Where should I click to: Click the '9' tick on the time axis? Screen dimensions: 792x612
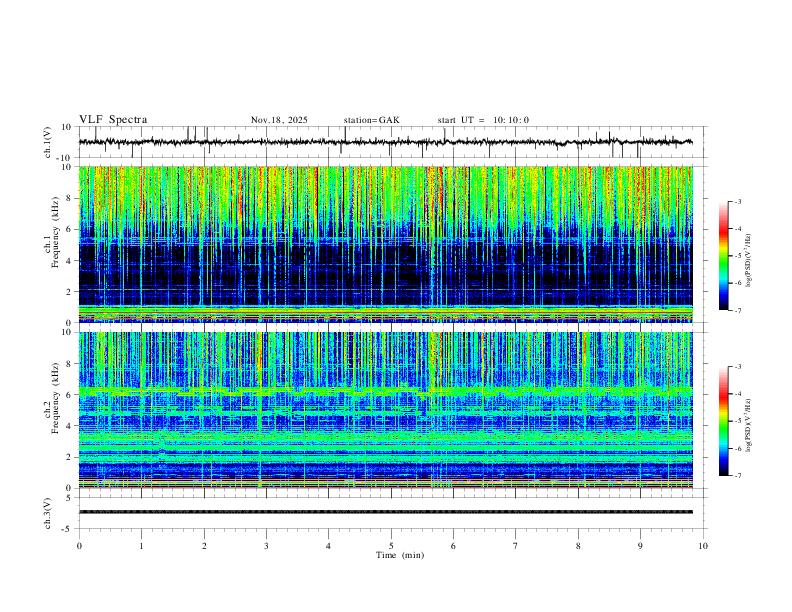640,546
